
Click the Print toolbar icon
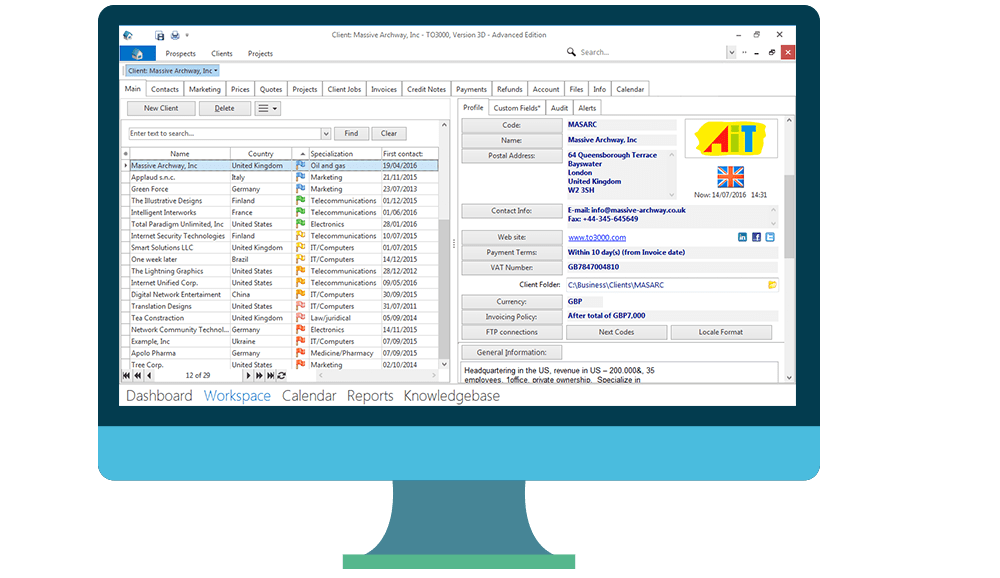(x=174, y=33)
